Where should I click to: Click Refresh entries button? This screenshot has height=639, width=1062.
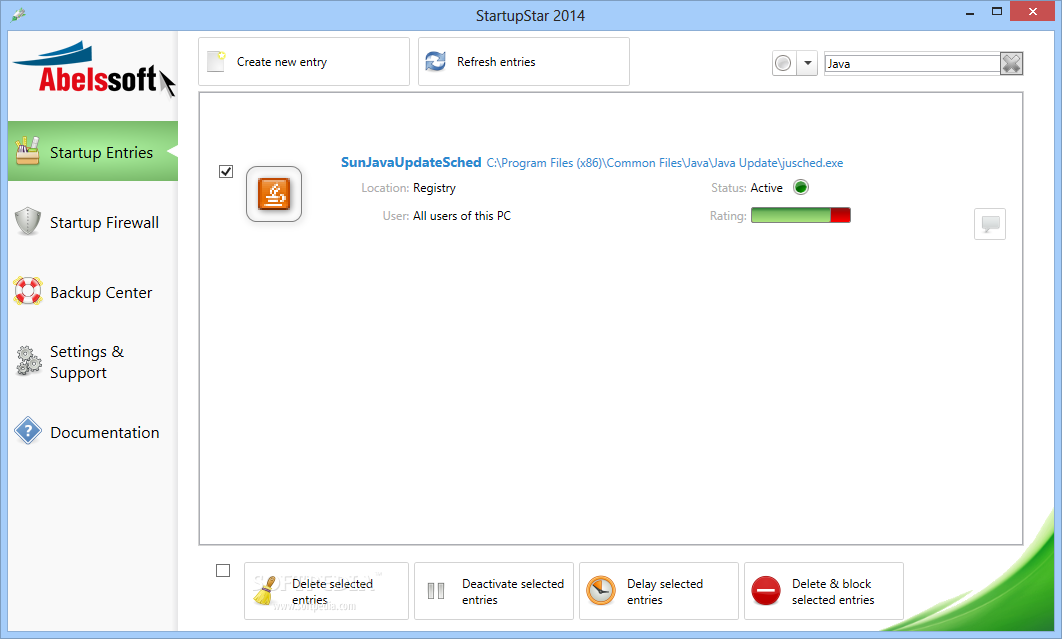click(524, 62)
